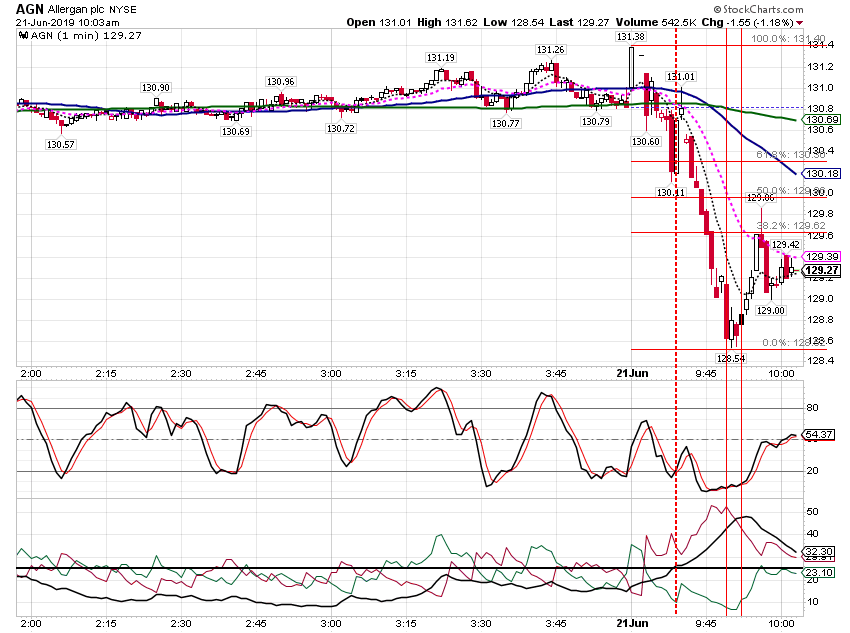Click the 131.26 high price annotation

[550, 50]
